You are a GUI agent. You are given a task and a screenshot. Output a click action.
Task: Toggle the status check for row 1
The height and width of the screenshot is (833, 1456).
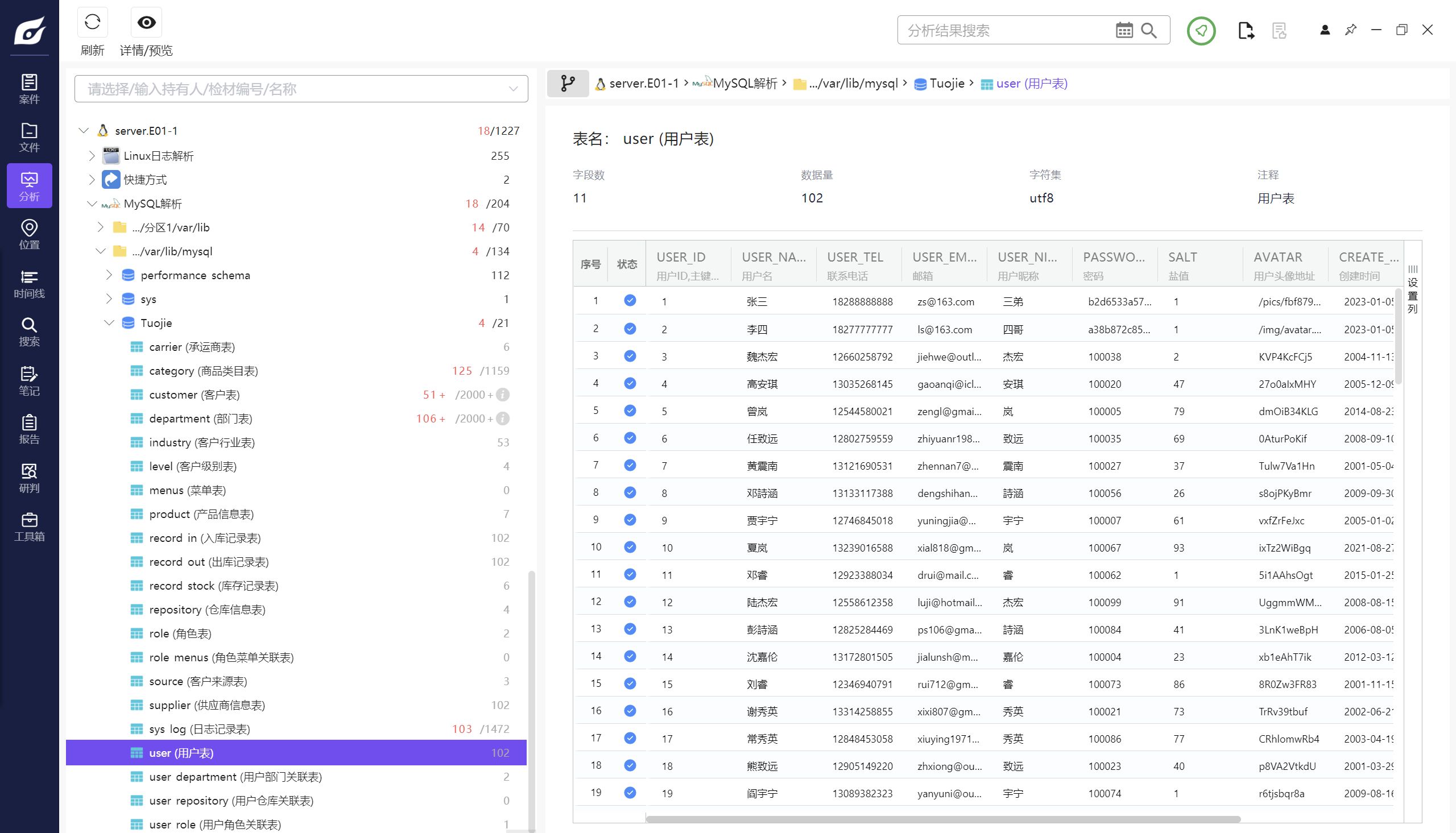coord(630,300)
